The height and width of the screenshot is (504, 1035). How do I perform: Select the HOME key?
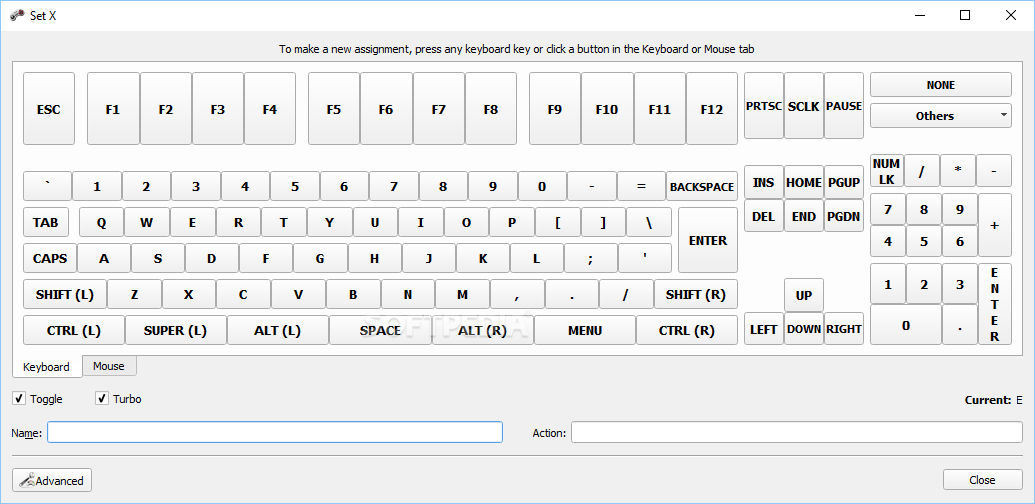(804, 182)
